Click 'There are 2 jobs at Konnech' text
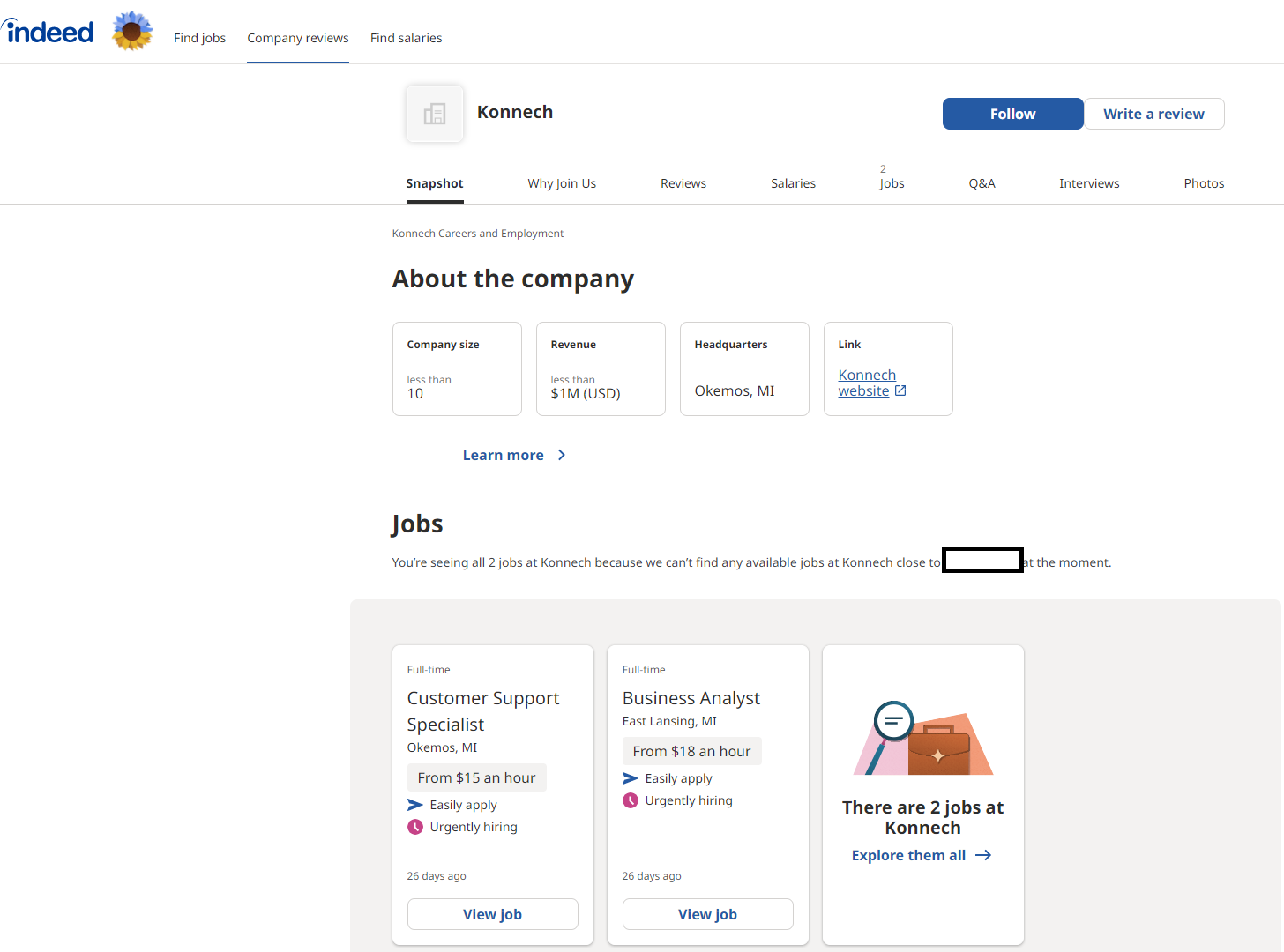This screenshot has height=952, width=1284. (x=923, y=817)
